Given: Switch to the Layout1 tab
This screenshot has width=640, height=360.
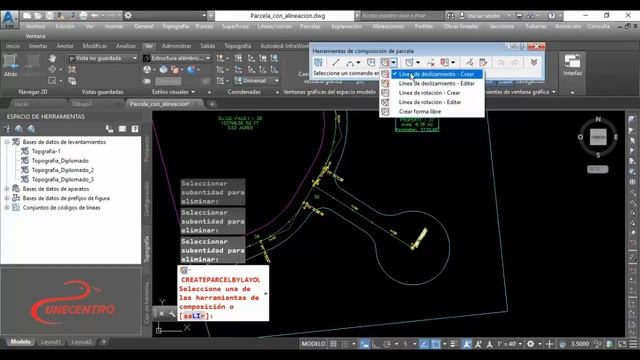Looking at the screenshot, I should 51,342.
